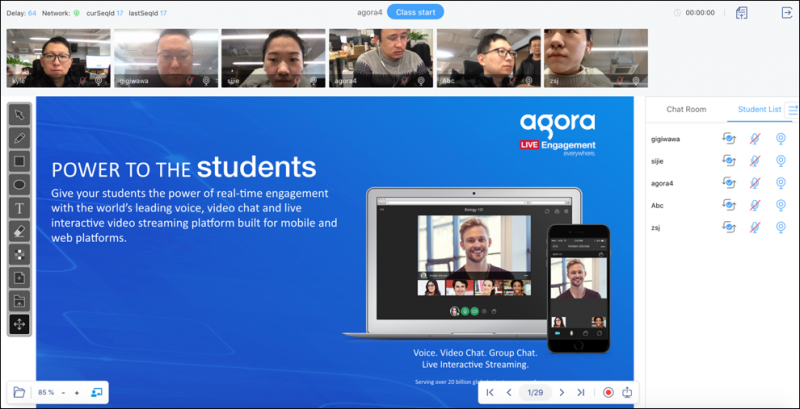Pick the eraser tool
The height and width of the screenshot is (409, 800).
click(x=19, y=231)
